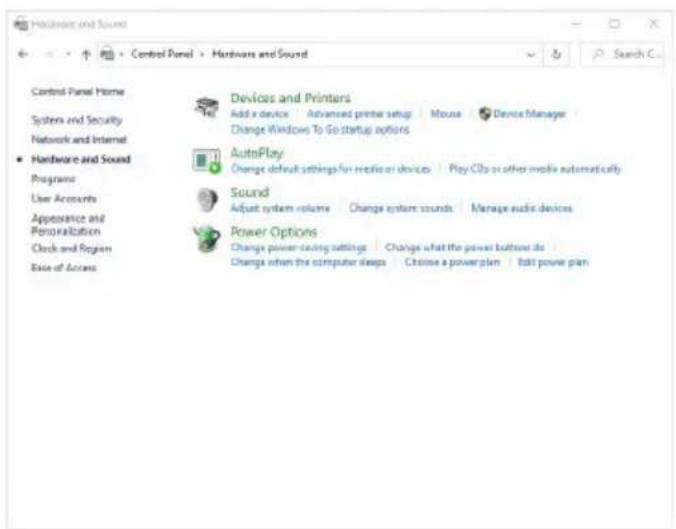
Task: Click Manage audio devices
Action: 522,208
